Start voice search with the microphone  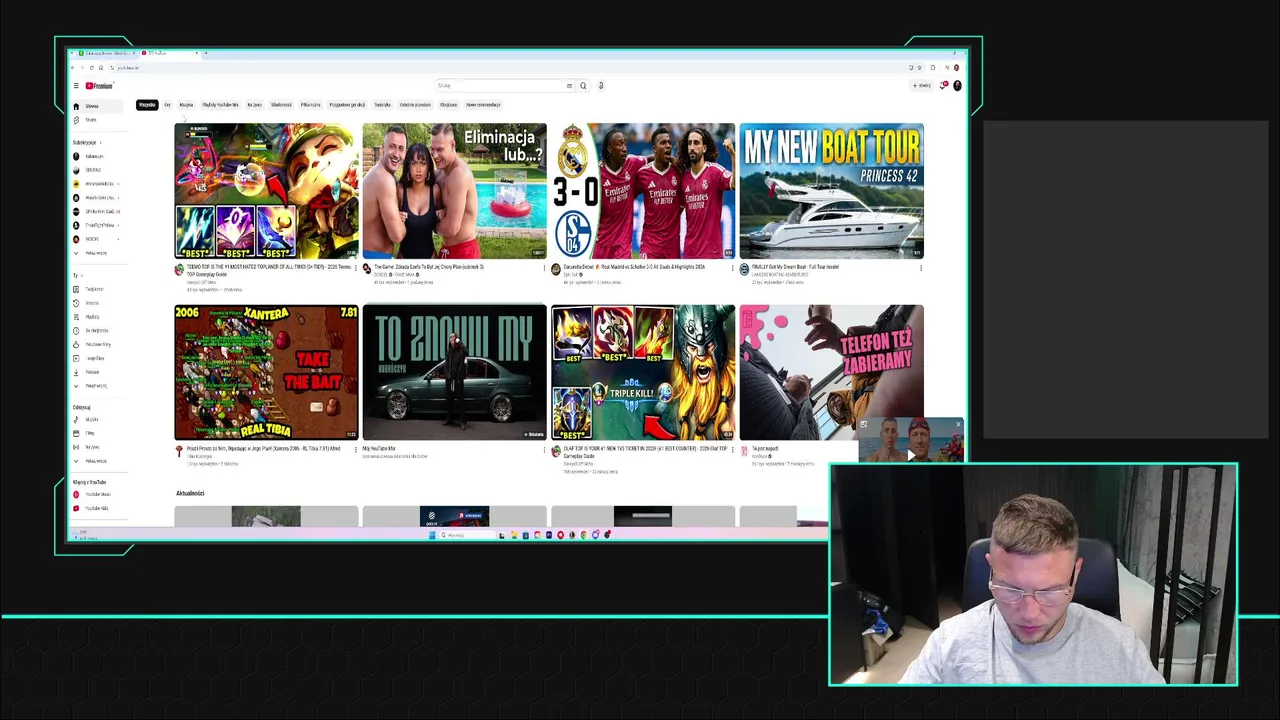click(x=601, y=86)
